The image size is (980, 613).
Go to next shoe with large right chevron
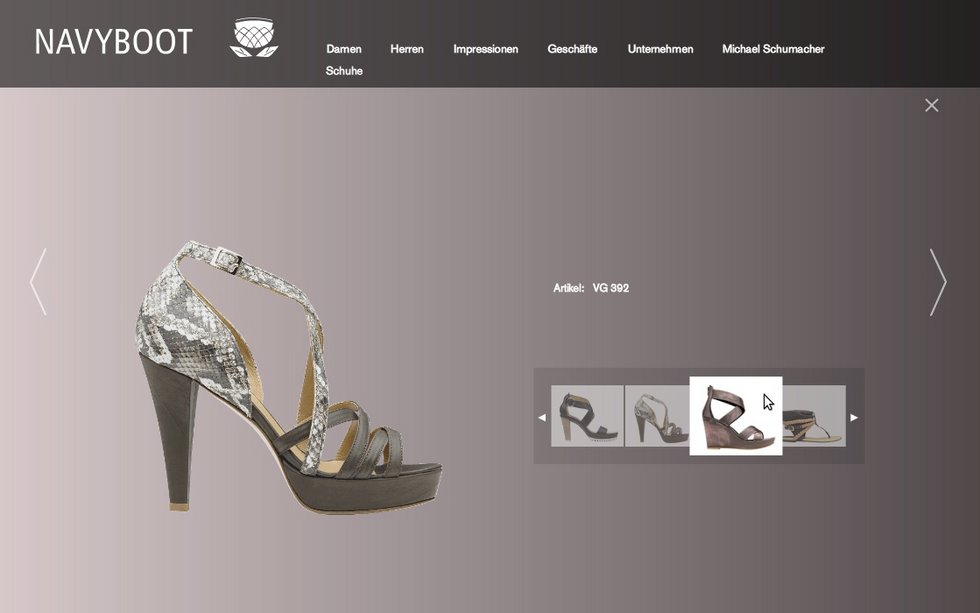938,282
